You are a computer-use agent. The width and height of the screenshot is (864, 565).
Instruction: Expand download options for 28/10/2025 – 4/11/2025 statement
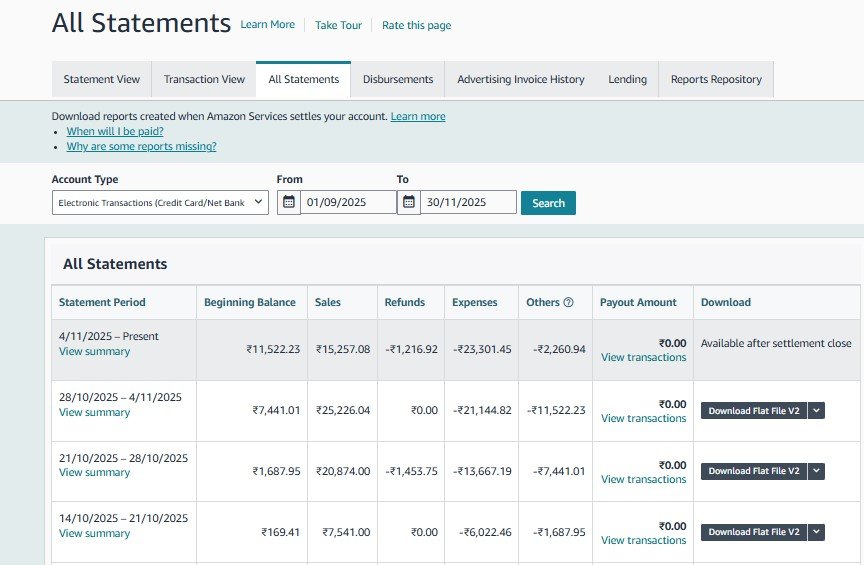(817, 411)
